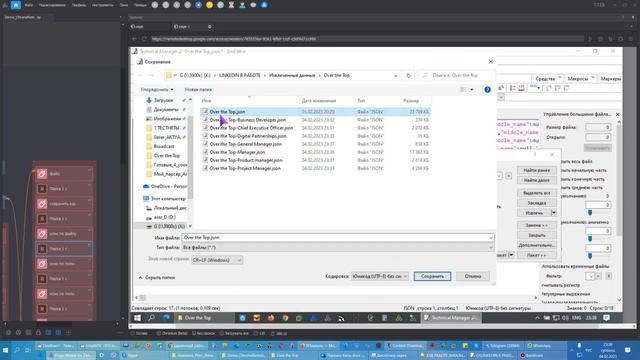This screenshot has height=360, width=640.
Task: Click the remote desktop Start button
Action: tap(138, 318)
